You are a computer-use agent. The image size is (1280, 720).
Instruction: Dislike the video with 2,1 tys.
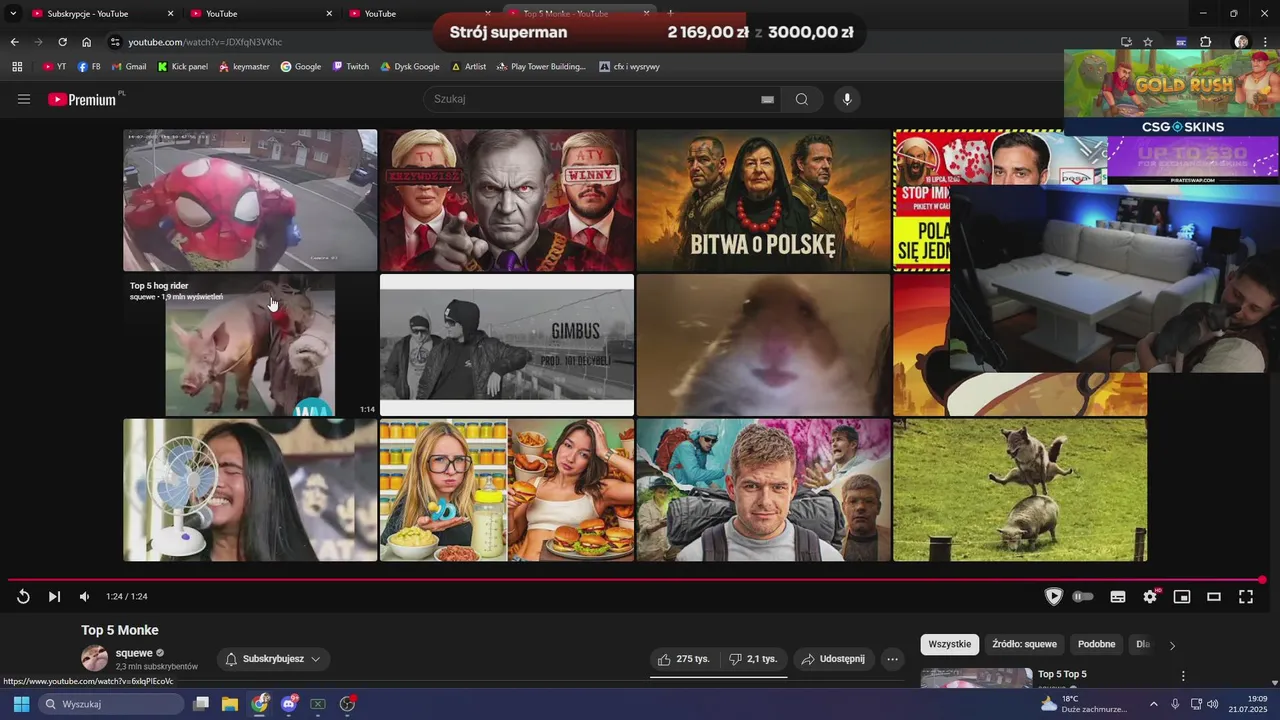tap(753, 659)
